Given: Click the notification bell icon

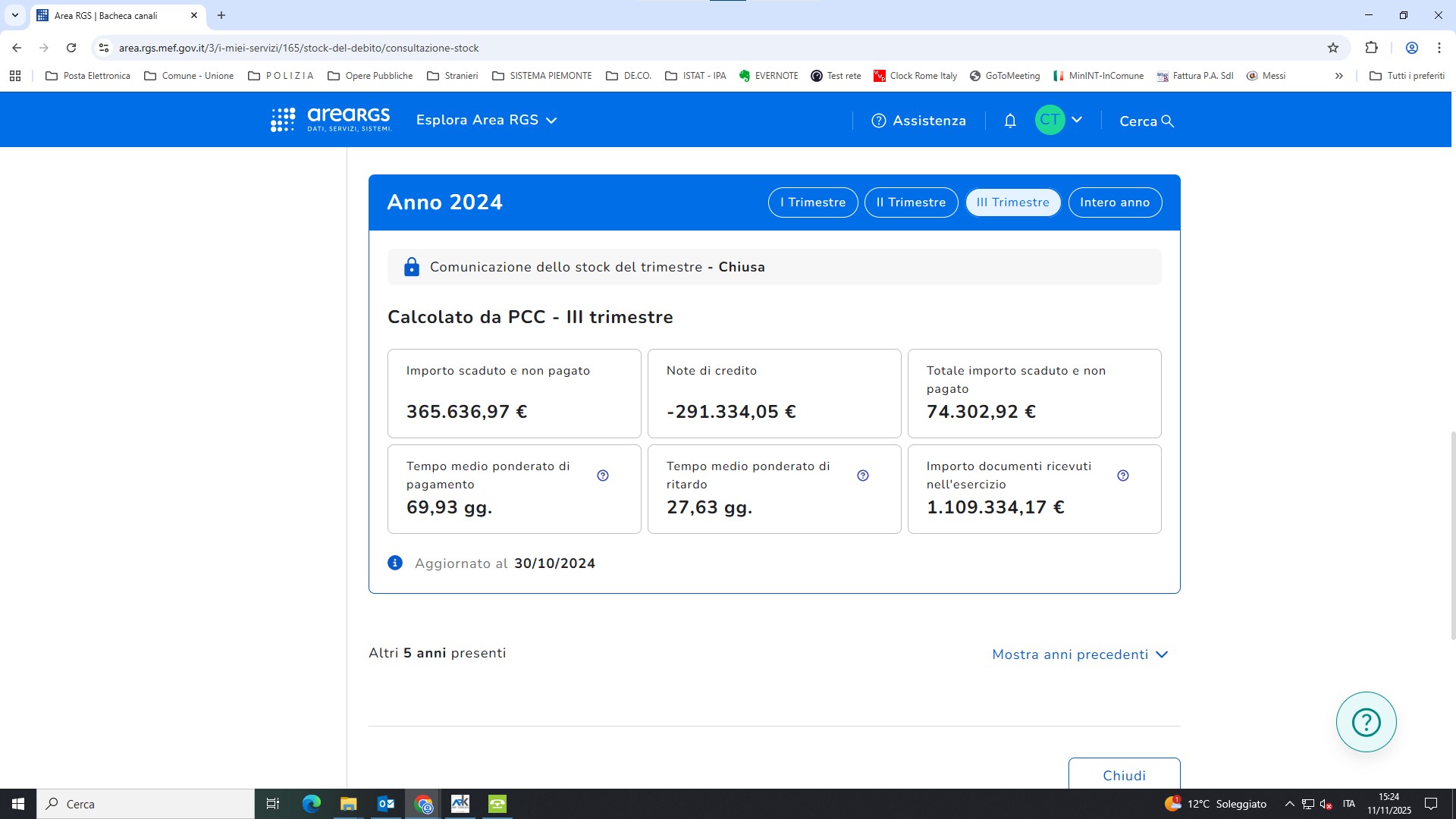Looking at the screenshot, I should click(x=1010, y=121).
